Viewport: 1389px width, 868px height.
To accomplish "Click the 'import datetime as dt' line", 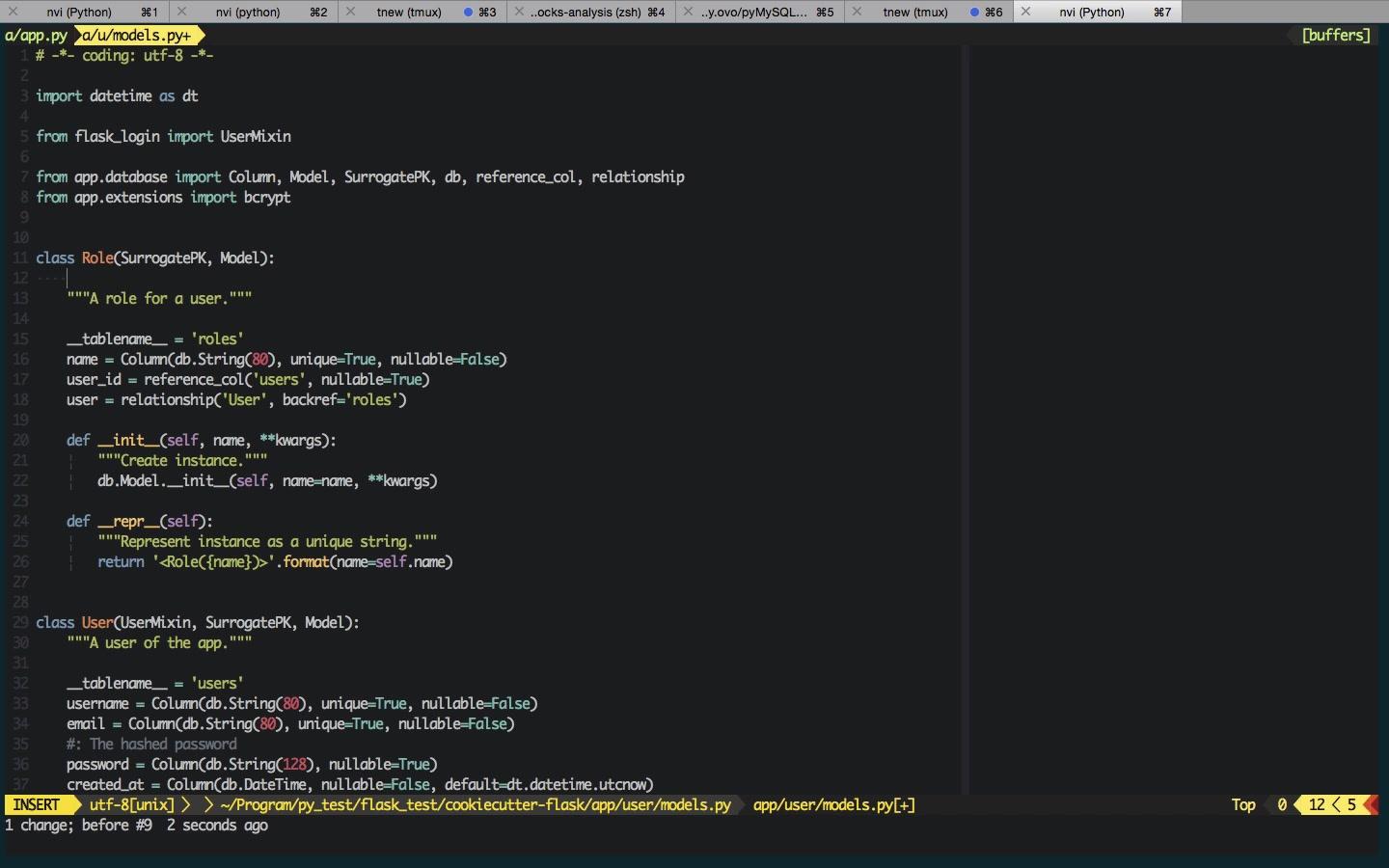I will tap(117, 96).
